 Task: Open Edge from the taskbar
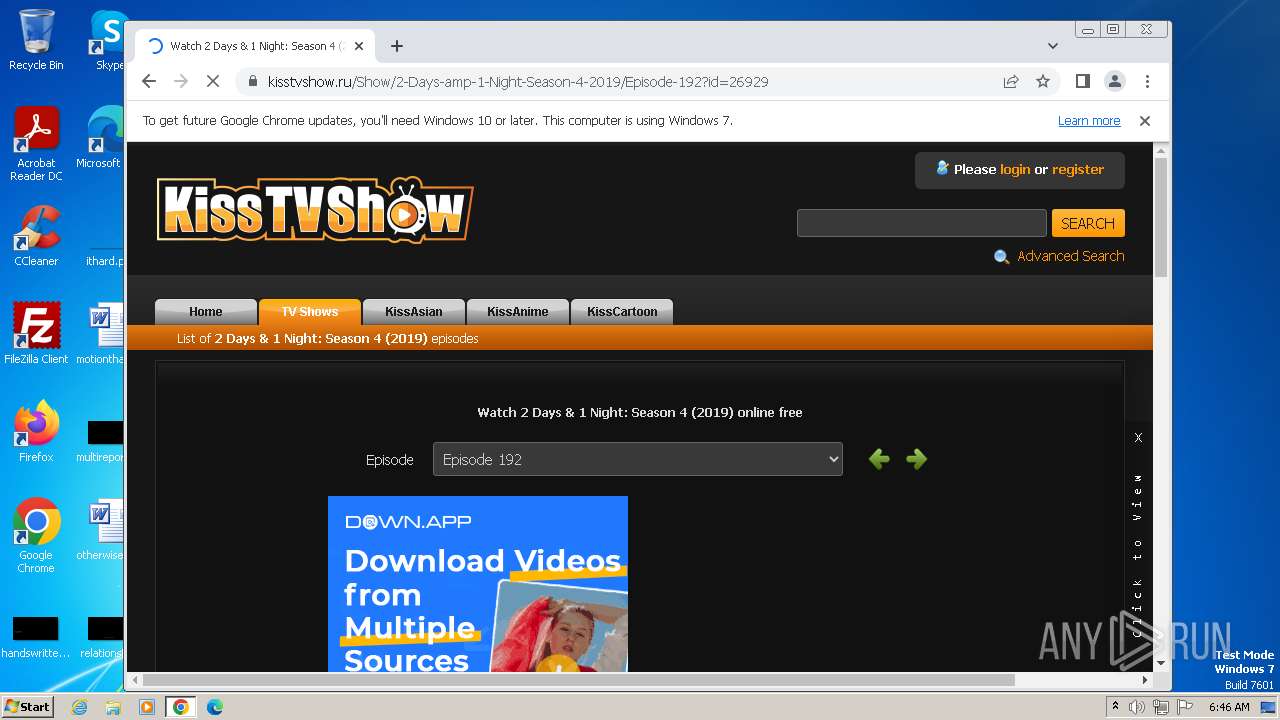(x=214, y=707)
